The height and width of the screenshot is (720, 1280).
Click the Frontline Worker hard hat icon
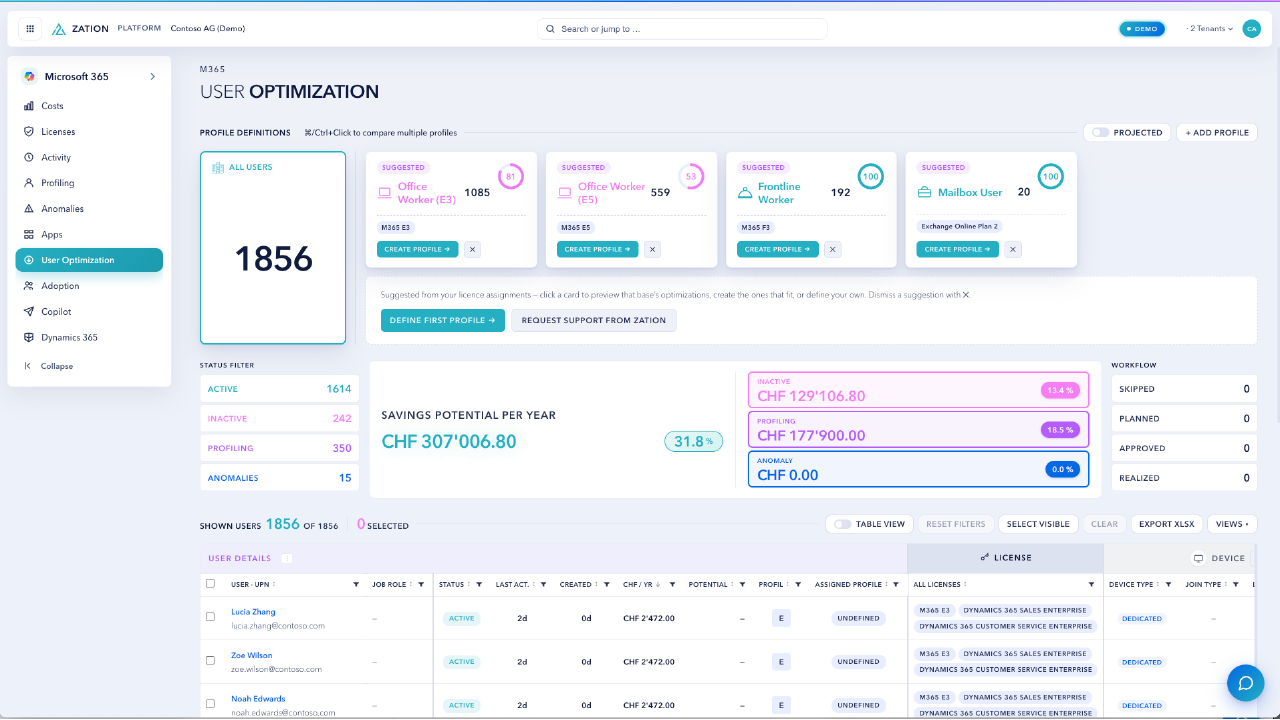(x=745, y=193)
